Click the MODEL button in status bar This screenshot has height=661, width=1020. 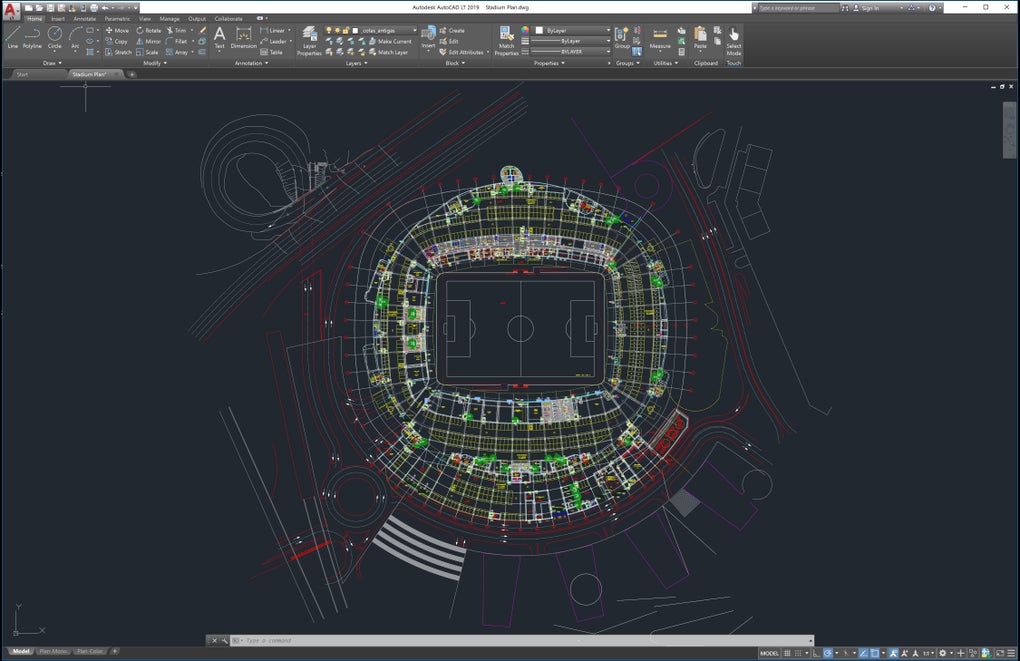tap(769, 652)
